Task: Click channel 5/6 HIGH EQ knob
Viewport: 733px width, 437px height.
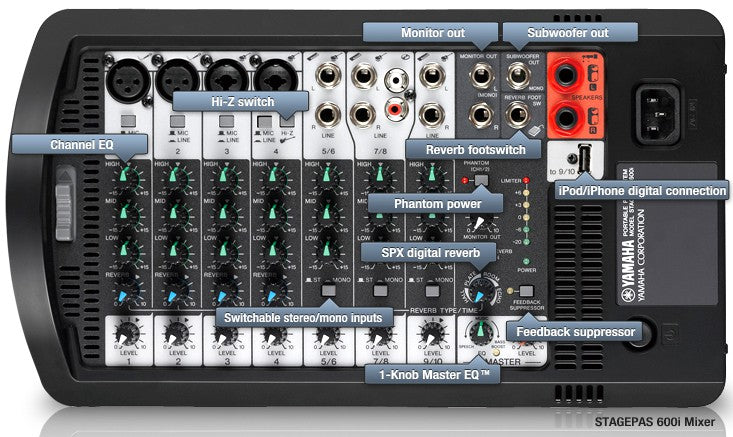Action: point(327,177)
